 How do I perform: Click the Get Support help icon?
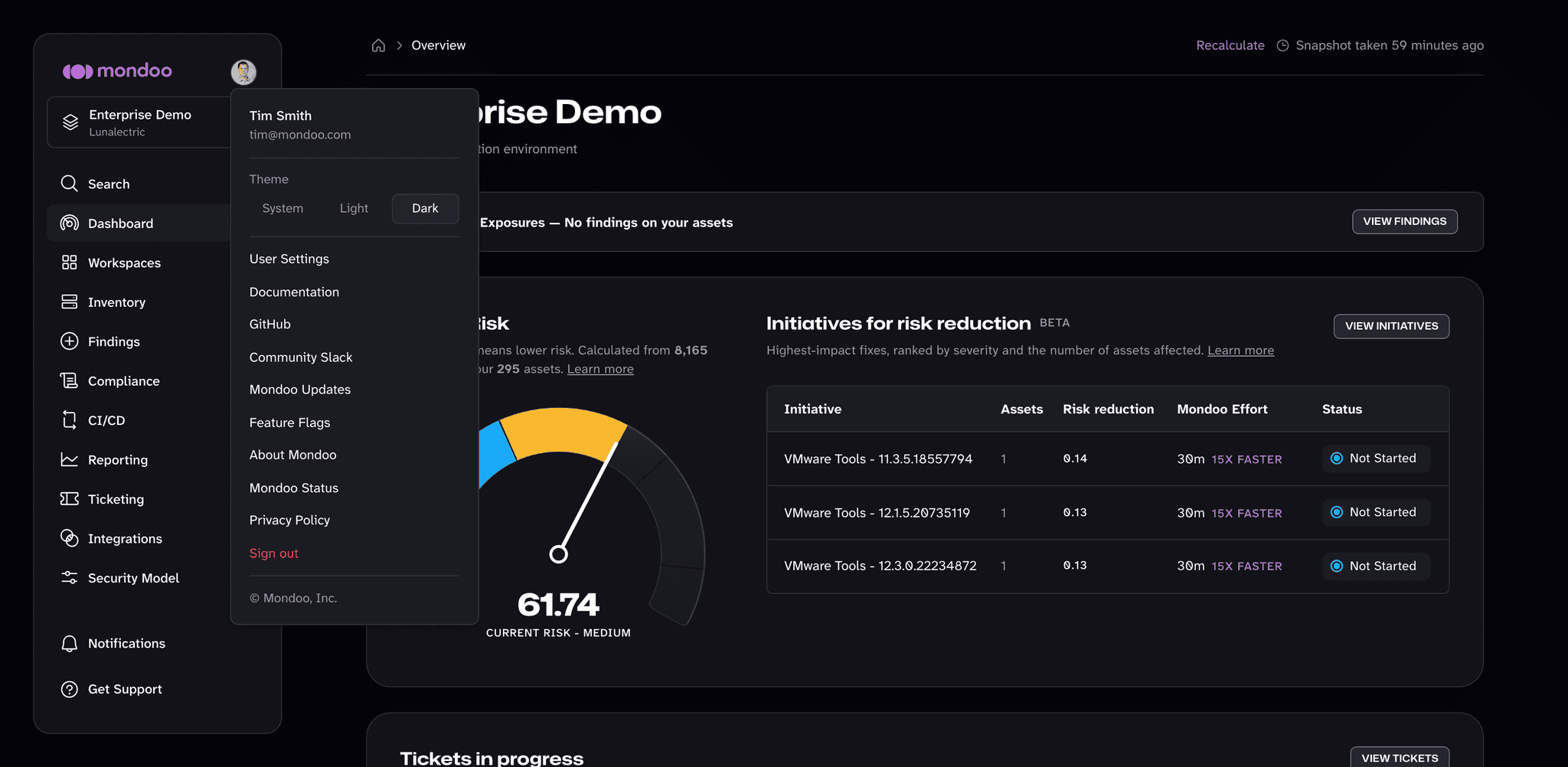click(69, 689)
